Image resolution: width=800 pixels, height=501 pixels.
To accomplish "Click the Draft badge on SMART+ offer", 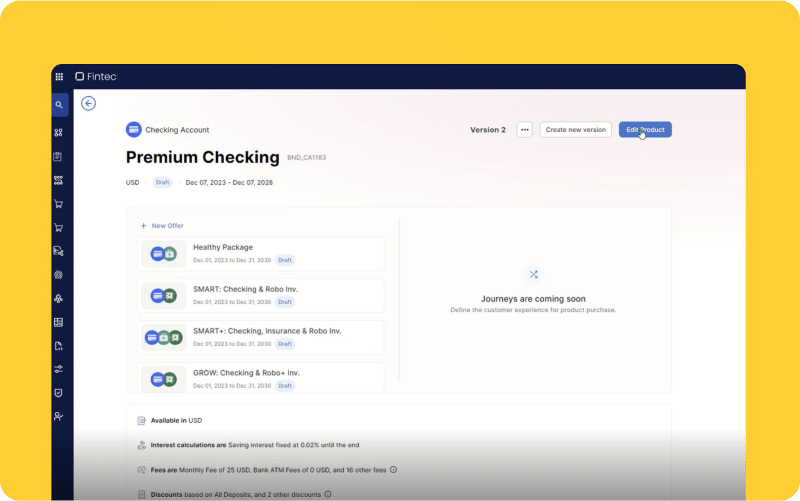I will point(285,344).
